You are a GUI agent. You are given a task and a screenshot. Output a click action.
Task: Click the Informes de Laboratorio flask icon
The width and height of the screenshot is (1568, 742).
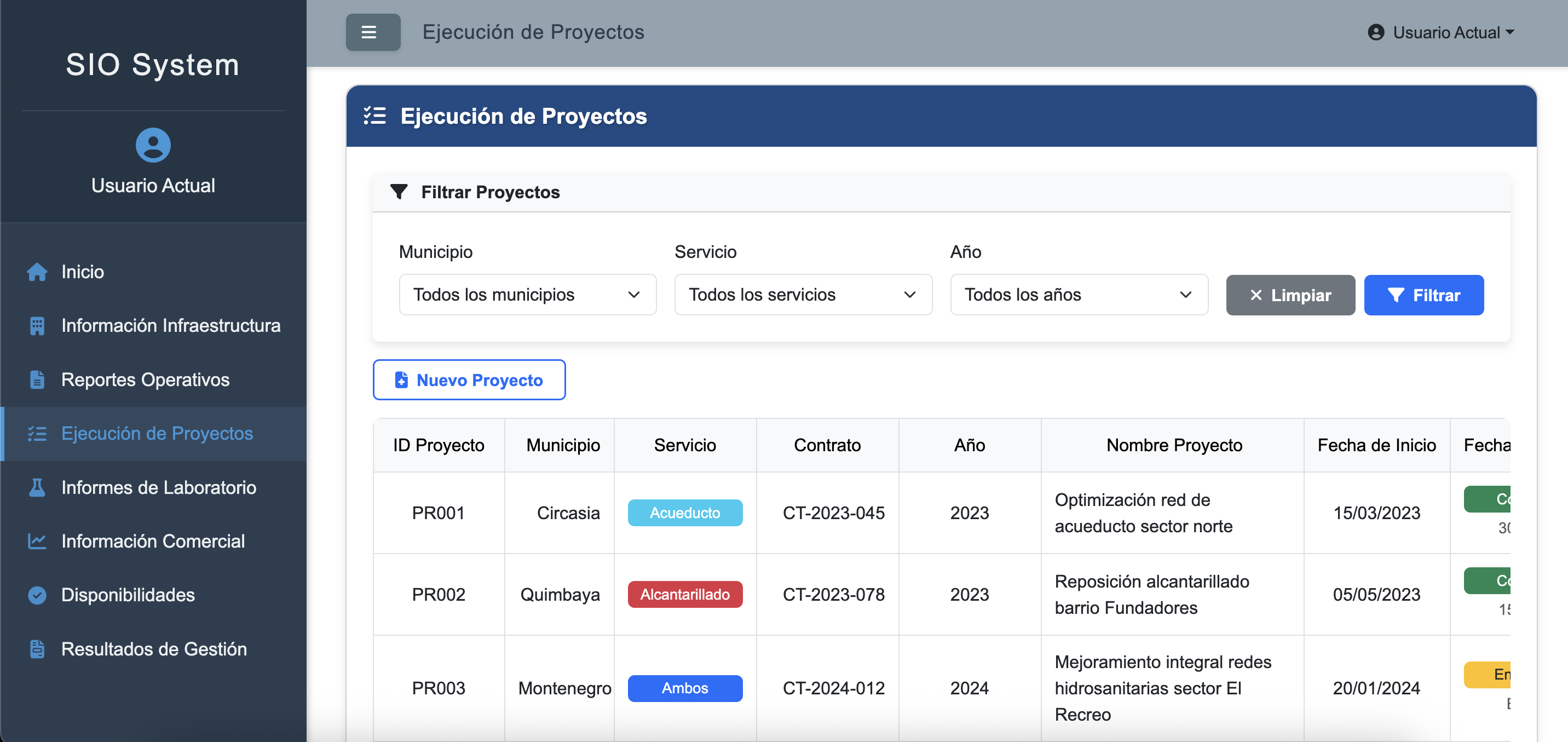37,487
